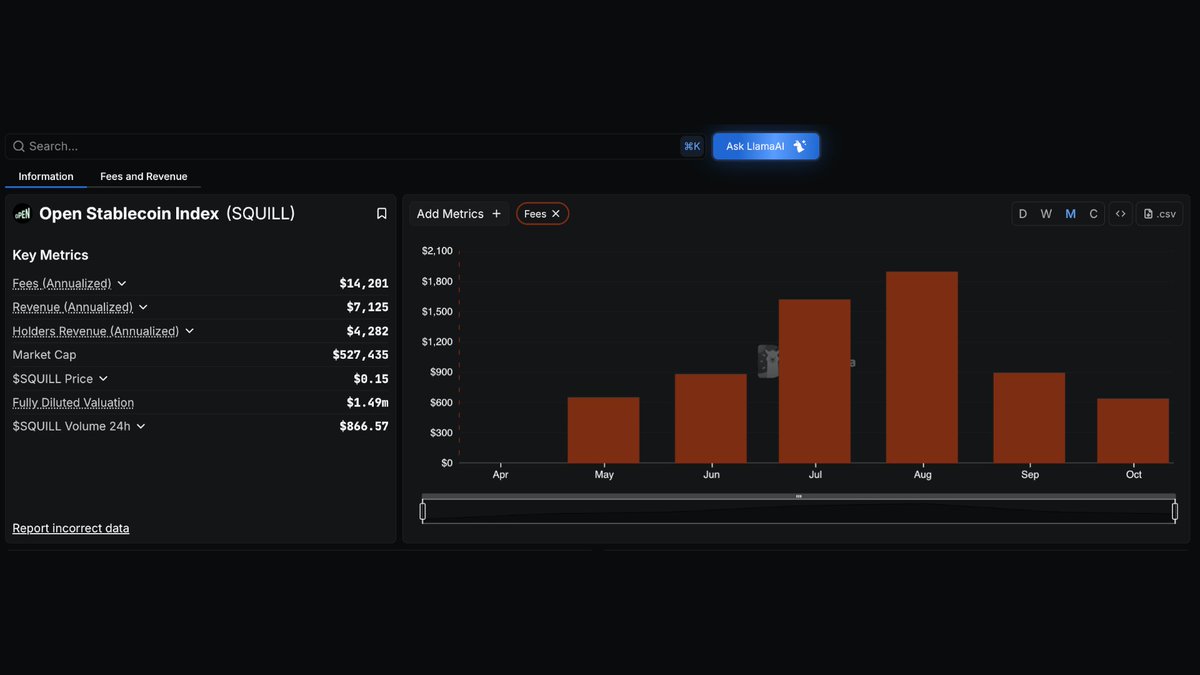Click the chart range selector top grip

click(x=799, y=496)
